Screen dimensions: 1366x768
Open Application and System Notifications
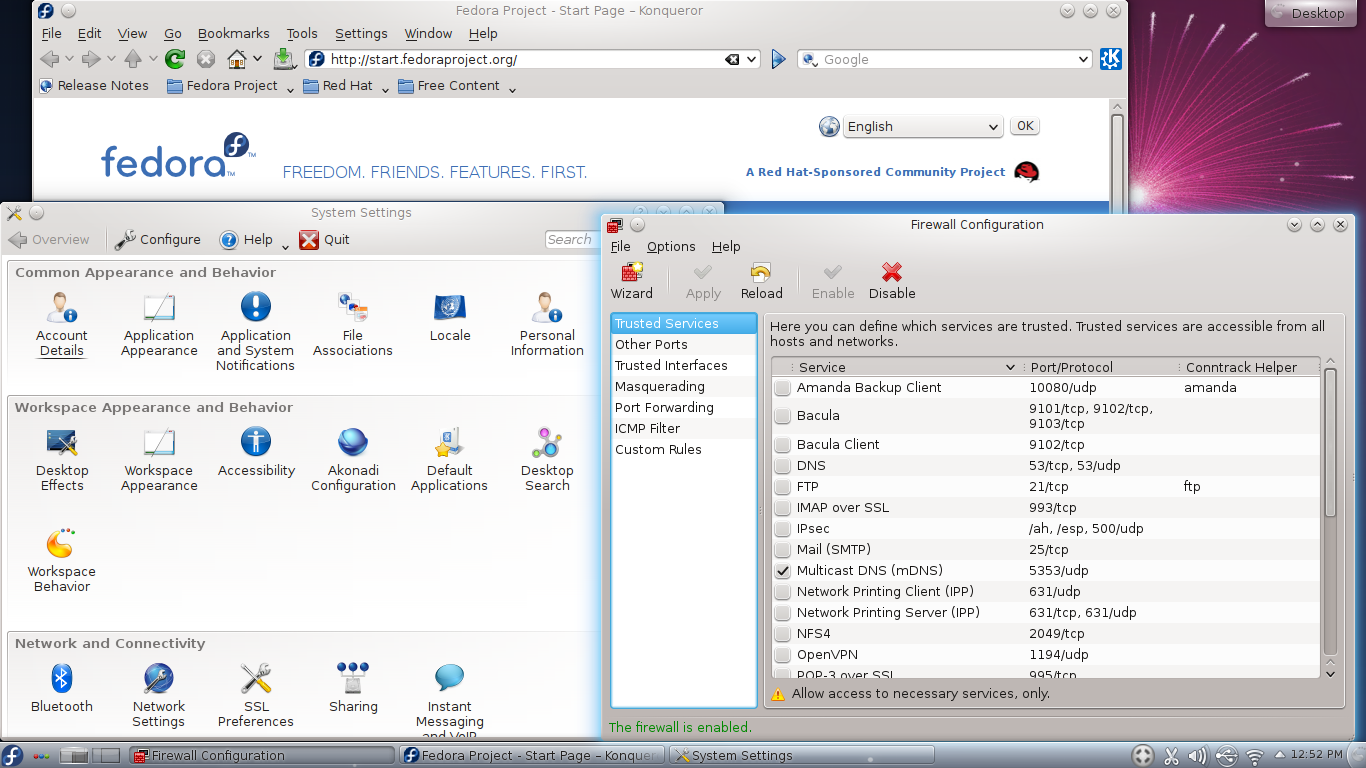pyautogui.click(x=256, y=332)
